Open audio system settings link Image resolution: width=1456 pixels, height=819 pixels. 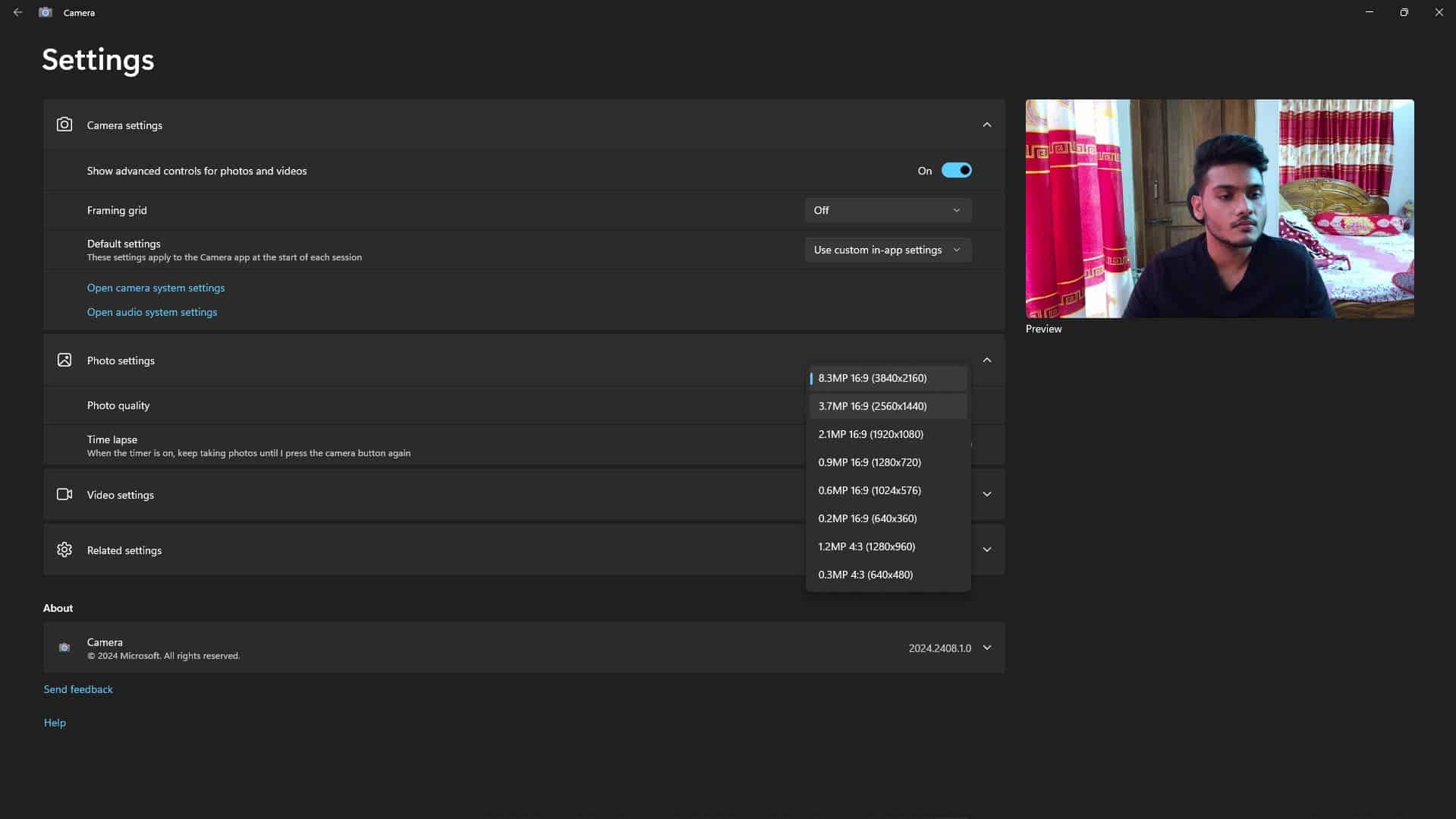coord(152,312)
